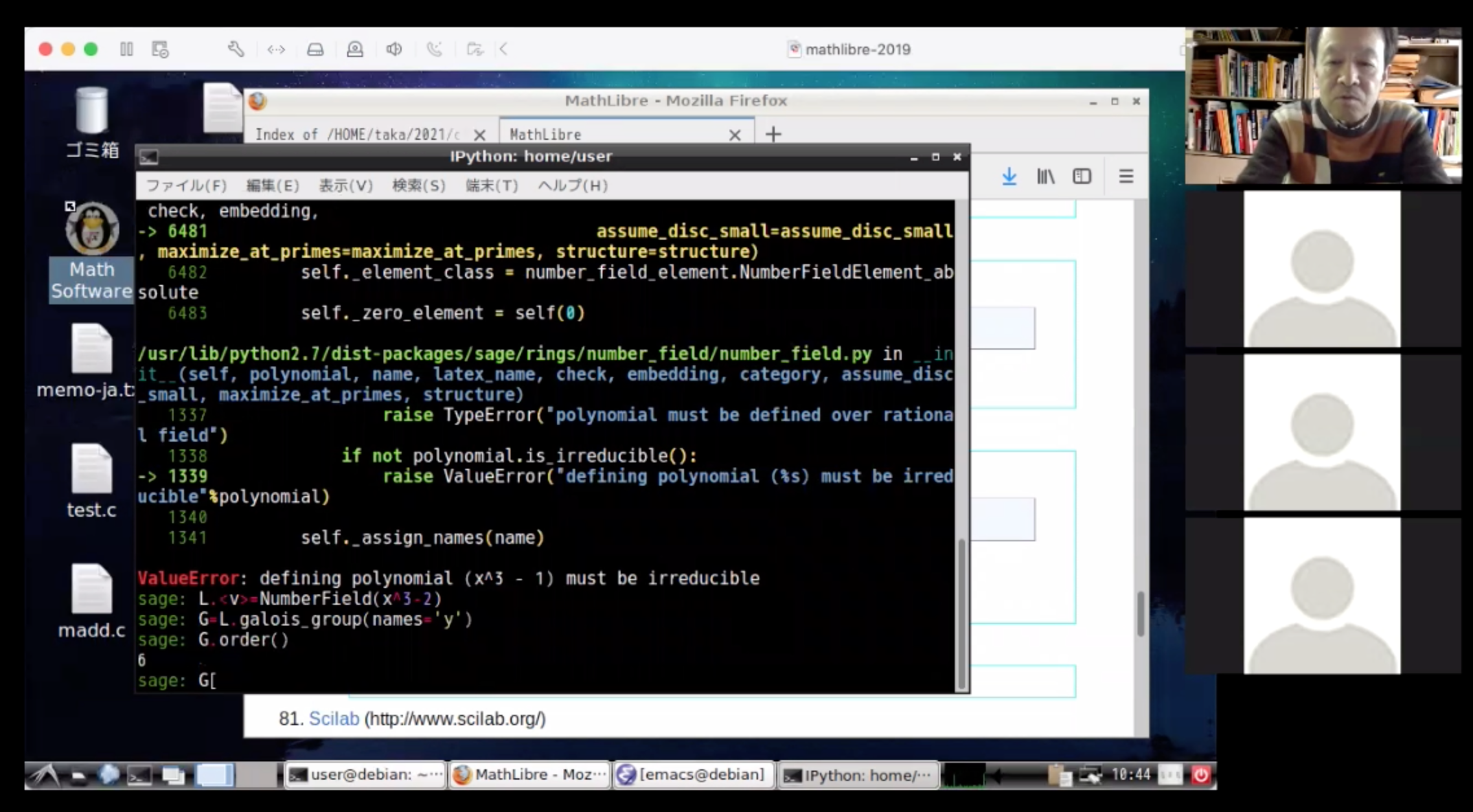Open VM settings wrench icon
1473x812 pixels.
pos(236,49)
